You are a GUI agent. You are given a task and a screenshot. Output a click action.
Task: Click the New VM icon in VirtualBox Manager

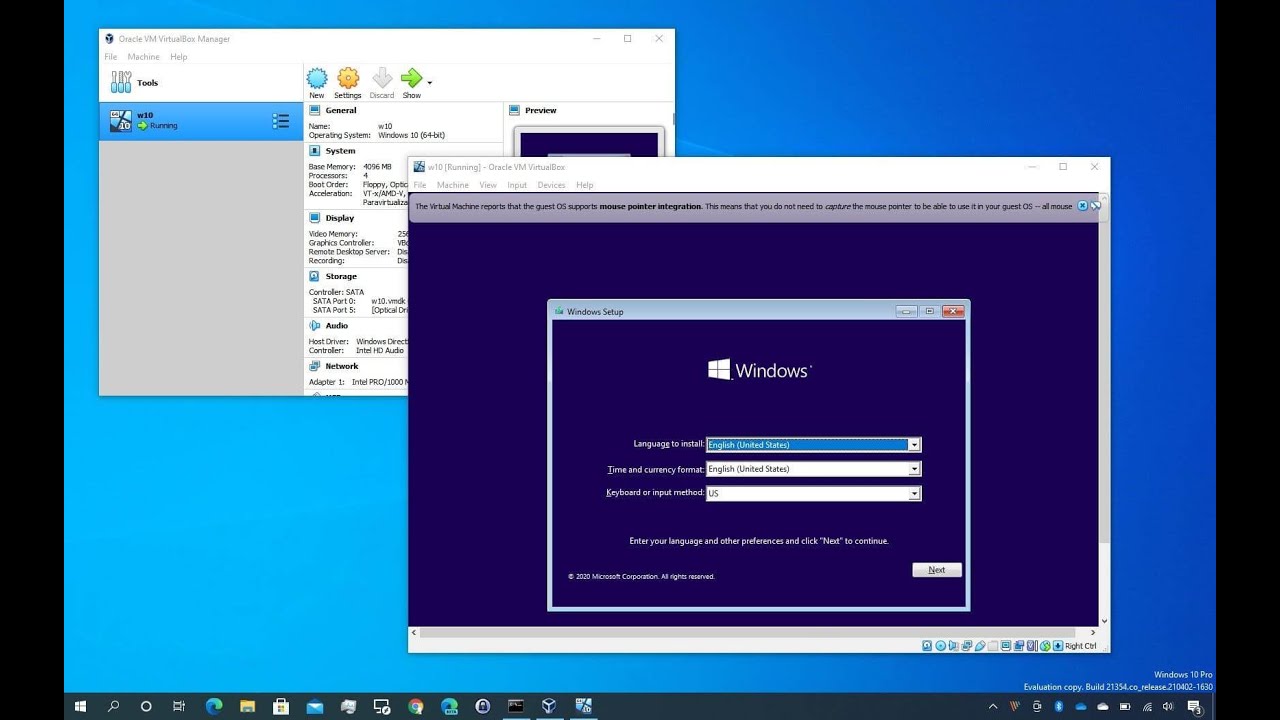317,79
